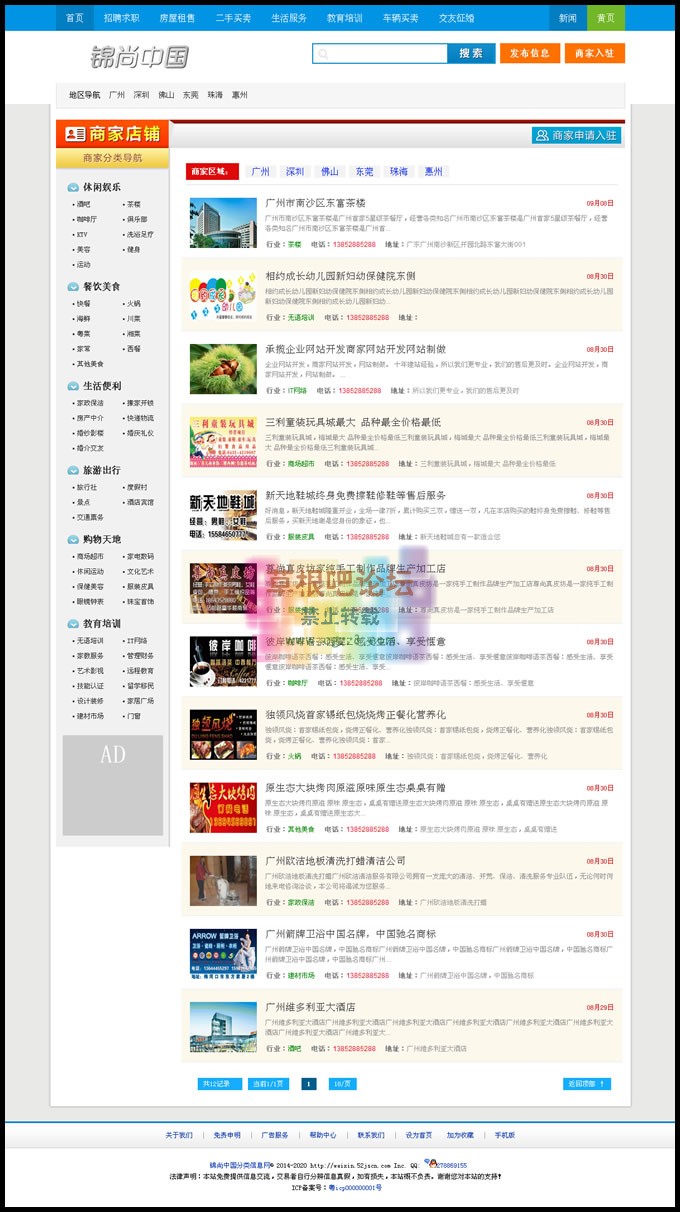Open the chestnut thumbnail of website development listing
The image size is (680, 1212).
click(x=223, y=368)
